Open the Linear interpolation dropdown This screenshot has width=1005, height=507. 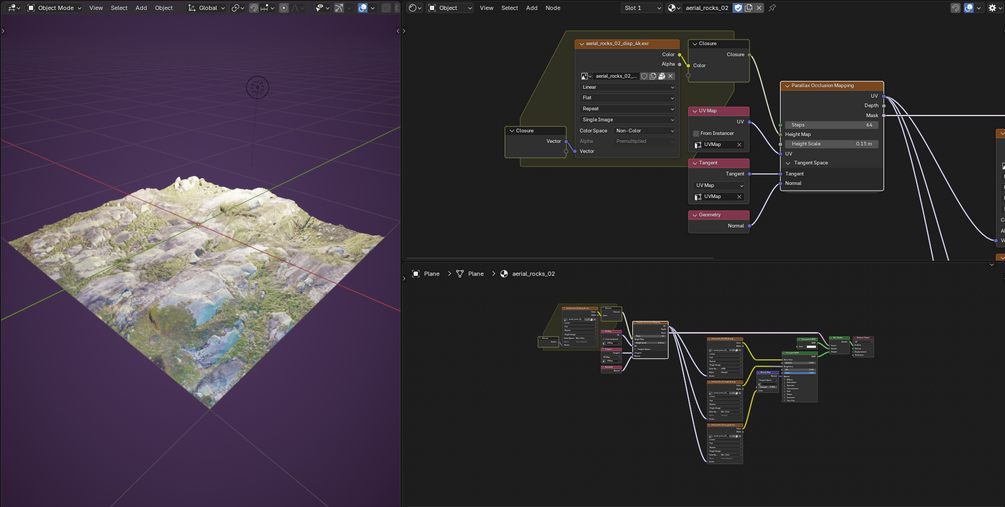(x=627, y=87)
